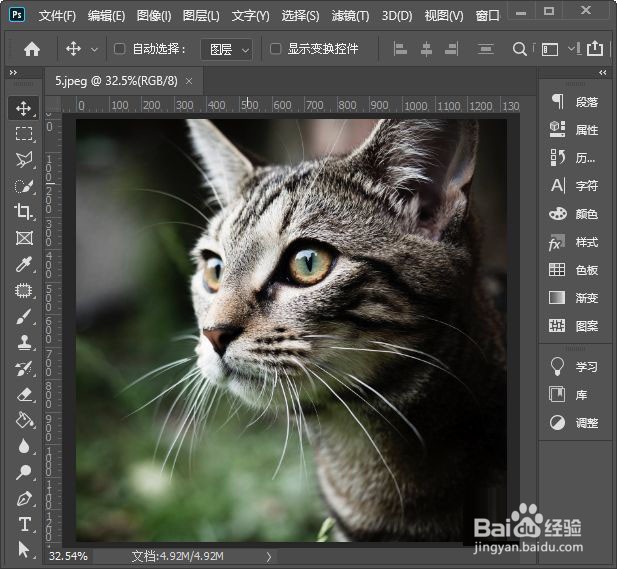Select the Eyedropper tool
The width and height of the screenshot is (617, 569).
point(24,264)
